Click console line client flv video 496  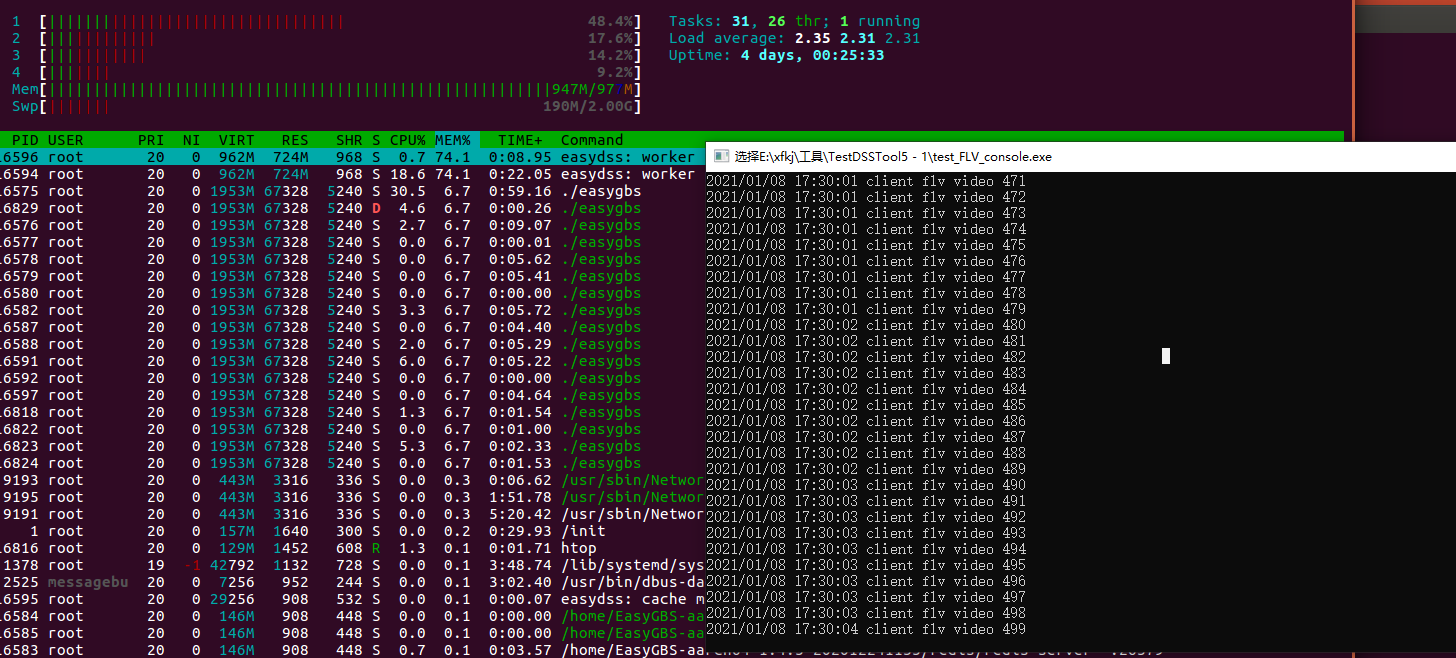(x=866, y=582)
